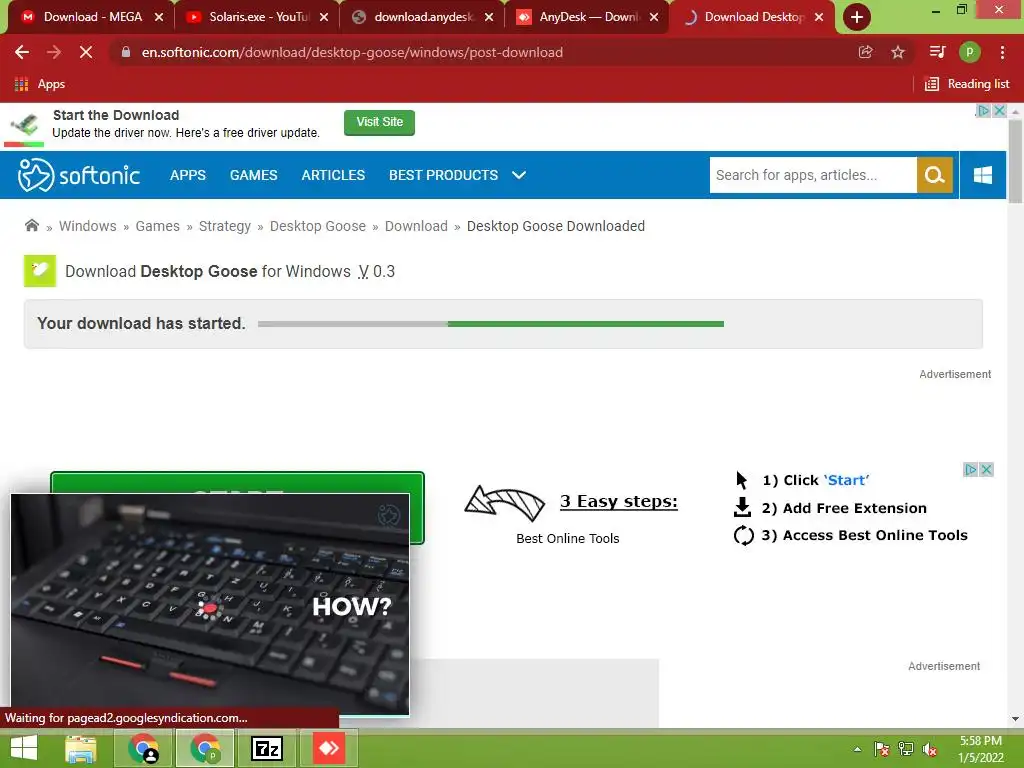Click the Action Center flag icon

[x=882, y=749]
